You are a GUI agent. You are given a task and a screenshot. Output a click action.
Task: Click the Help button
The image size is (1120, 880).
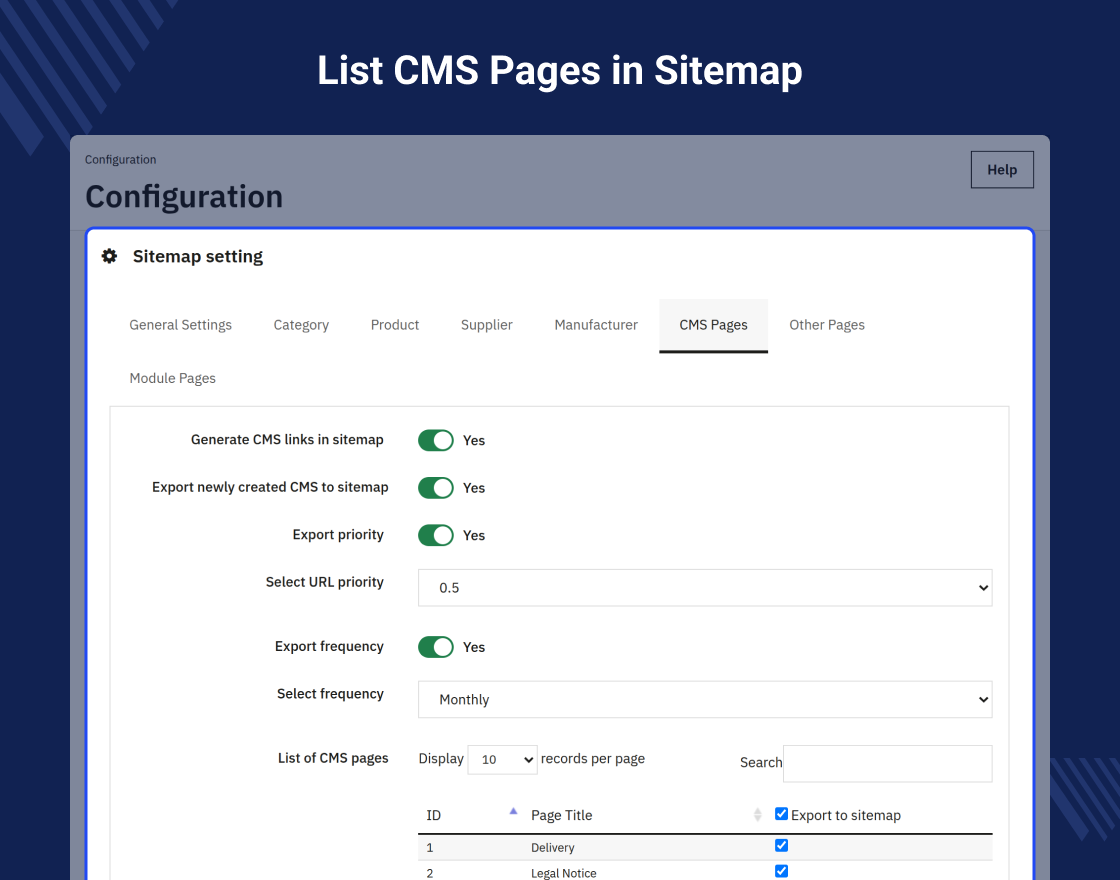pos(1002,170)
